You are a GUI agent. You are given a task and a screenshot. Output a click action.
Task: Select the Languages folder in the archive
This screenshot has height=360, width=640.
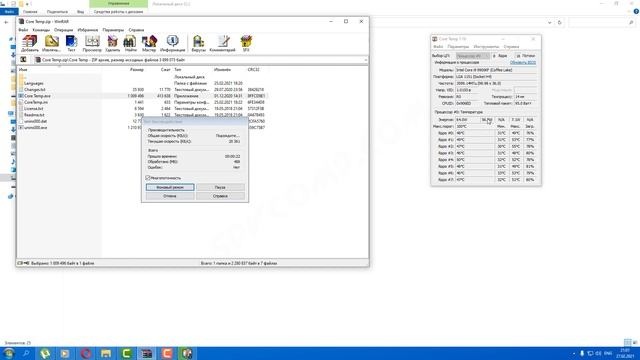(x=33, y=83)
